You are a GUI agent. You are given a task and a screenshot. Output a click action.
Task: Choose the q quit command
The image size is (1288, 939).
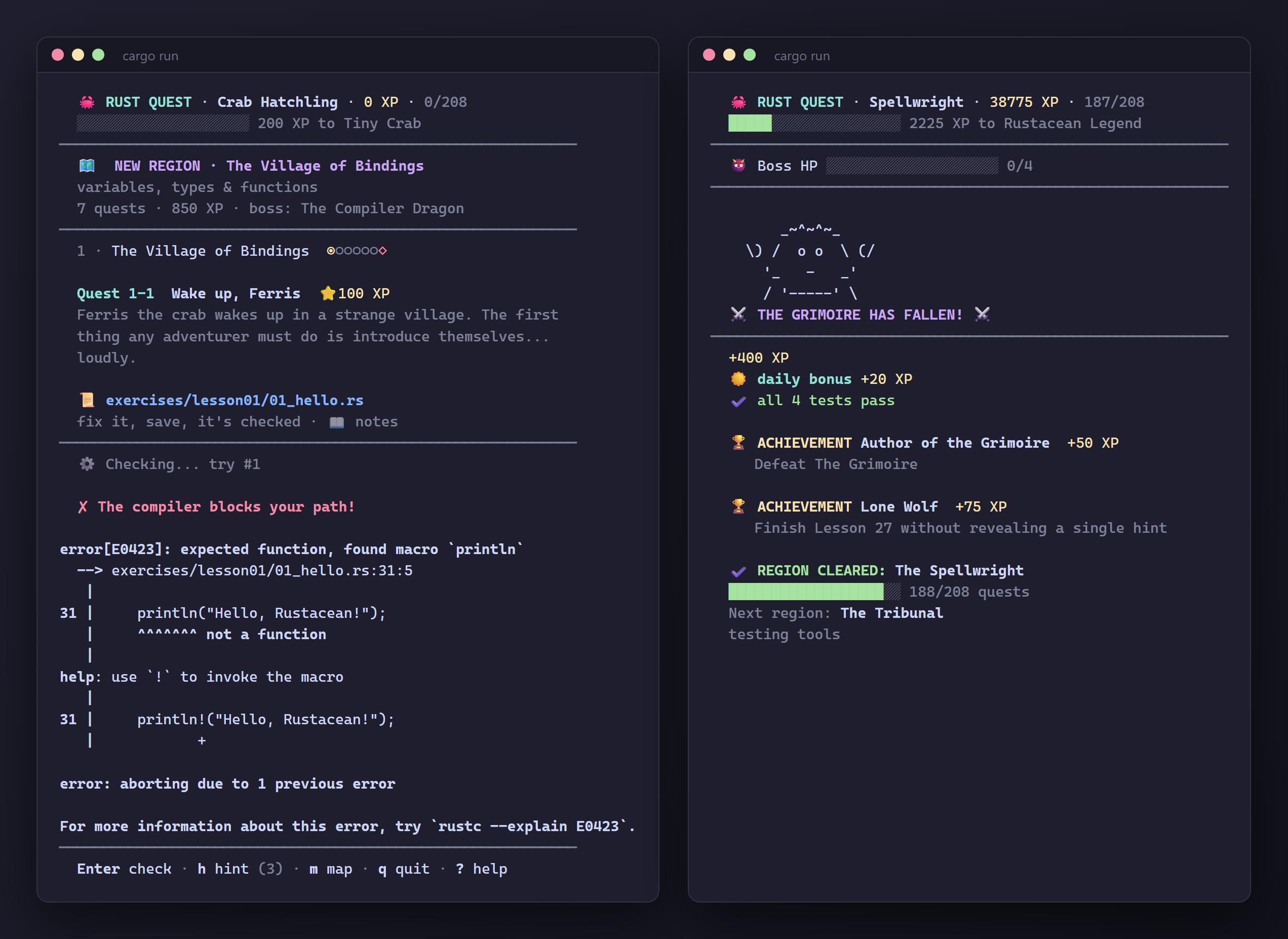point(404,869)
